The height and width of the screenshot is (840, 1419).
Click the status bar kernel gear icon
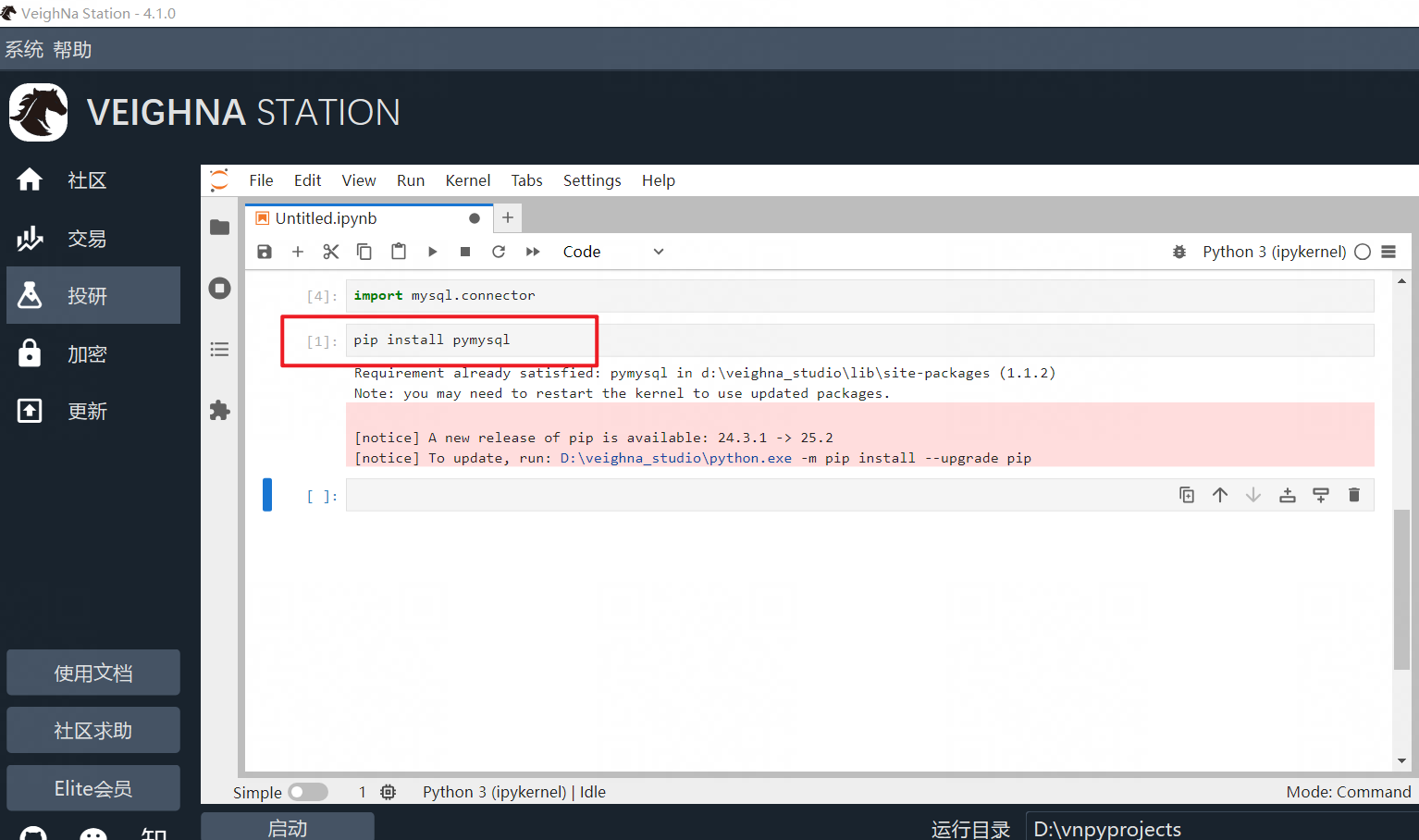[x=389, y=792]
